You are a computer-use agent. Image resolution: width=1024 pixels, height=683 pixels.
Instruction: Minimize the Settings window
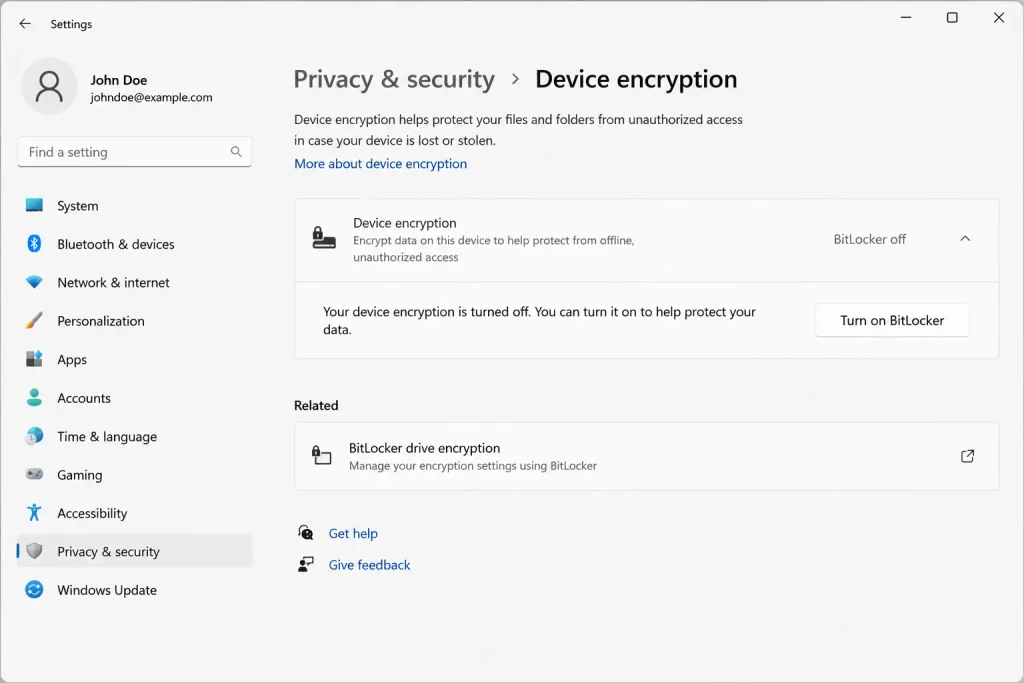[906, 18]
